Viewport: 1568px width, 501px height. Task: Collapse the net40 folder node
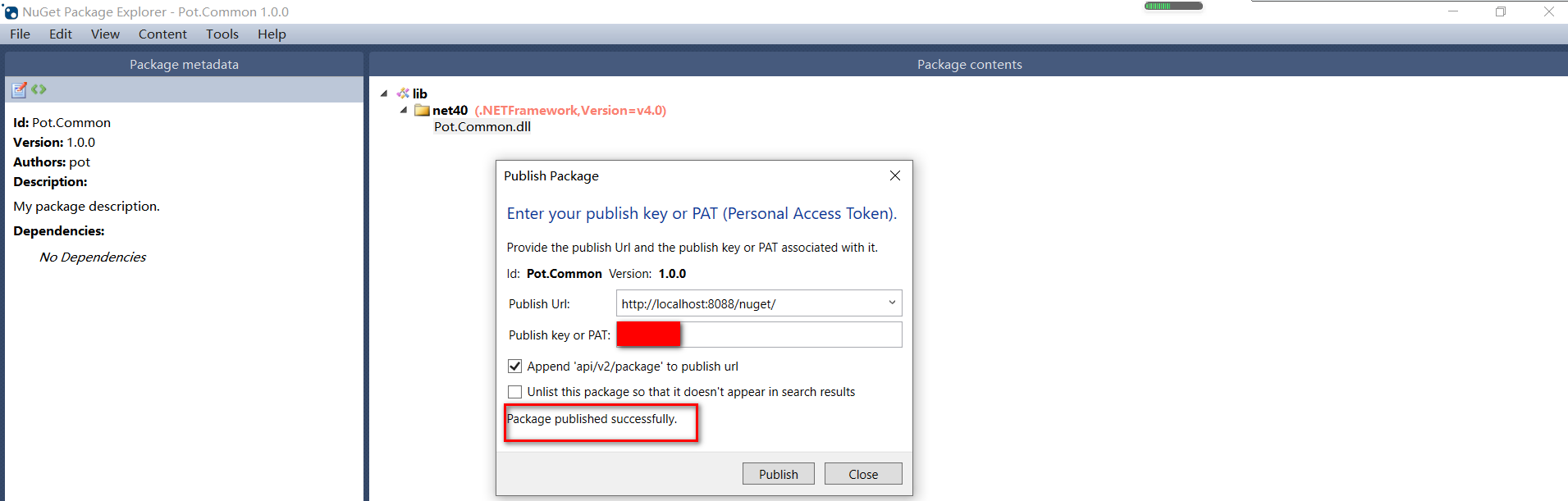[404, 110]
